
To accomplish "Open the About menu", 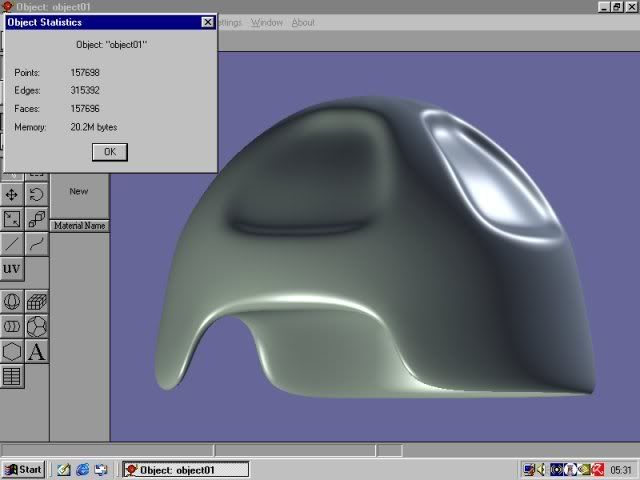I will click(303, 22).
